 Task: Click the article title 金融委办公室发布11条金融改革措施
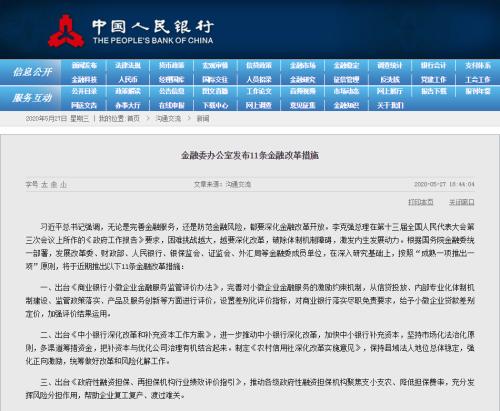pos(250,155)
